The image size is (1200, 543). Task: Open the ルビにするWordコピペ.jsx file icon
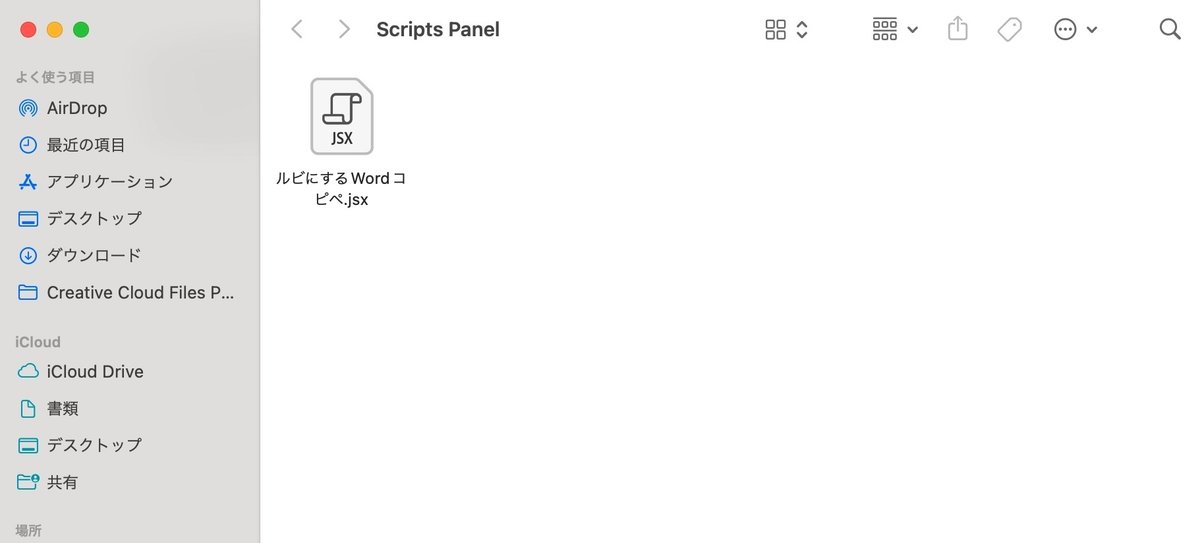pos(342,117)
